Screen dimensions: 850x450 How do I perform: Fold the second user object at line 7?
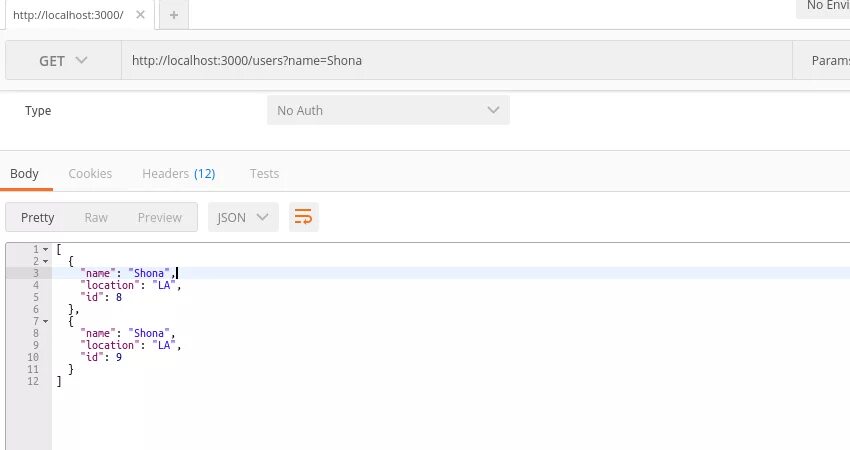coord(45,321)
